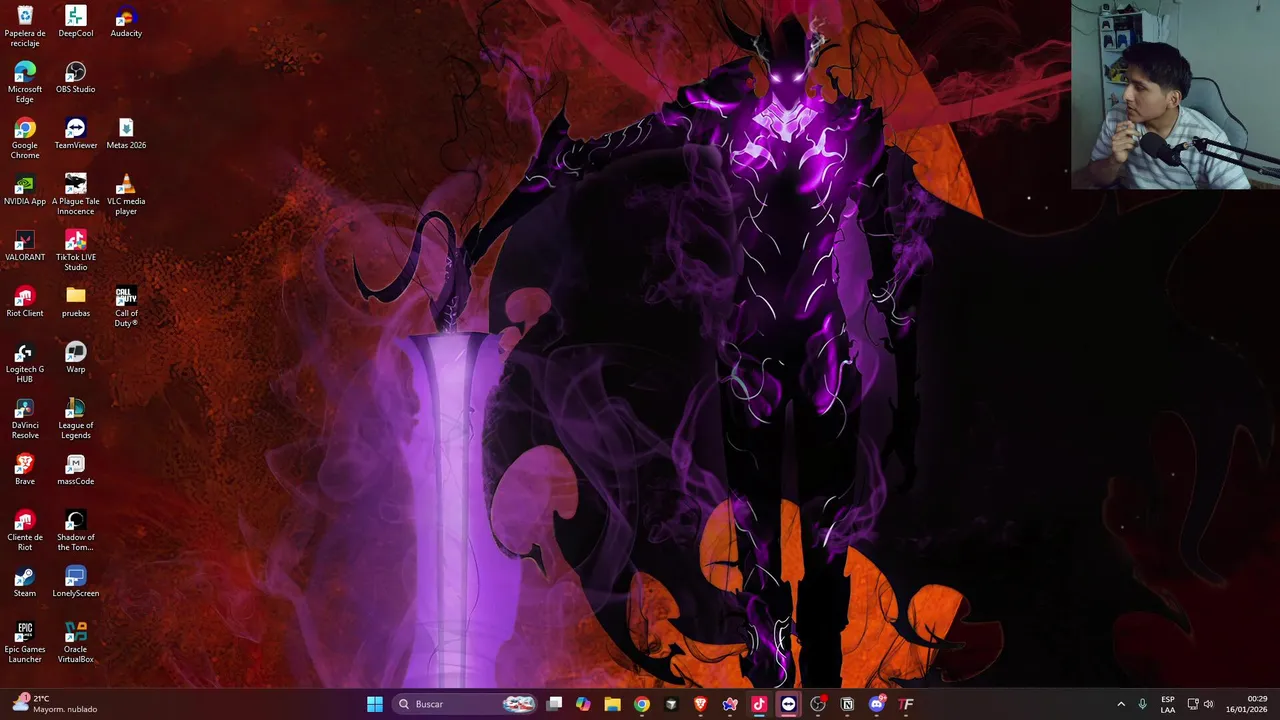The image size is (1280, 720).
Task: Select the Metas 2026 file icon
Action: pos(126,134)
